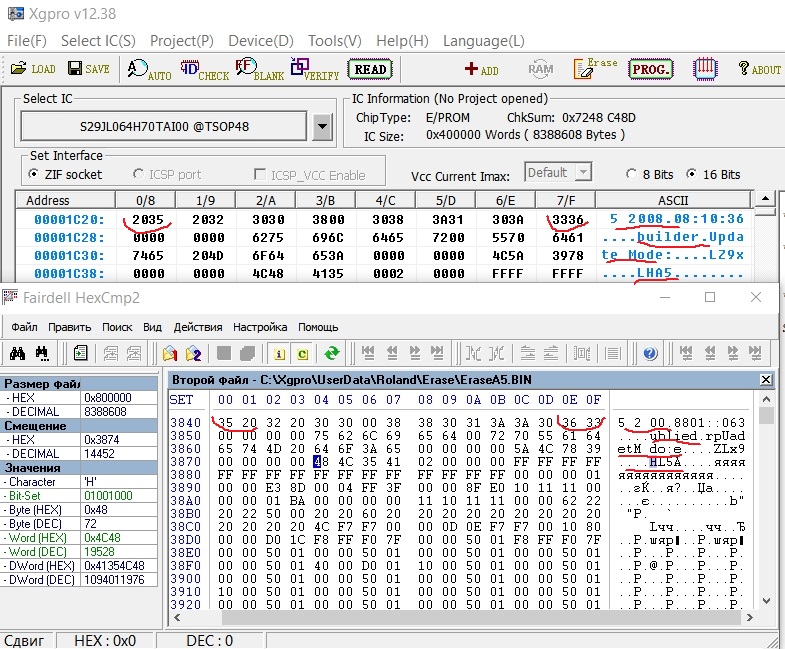Open the Tools(V) menu
The image size is (785, 649).
(334, 41)
